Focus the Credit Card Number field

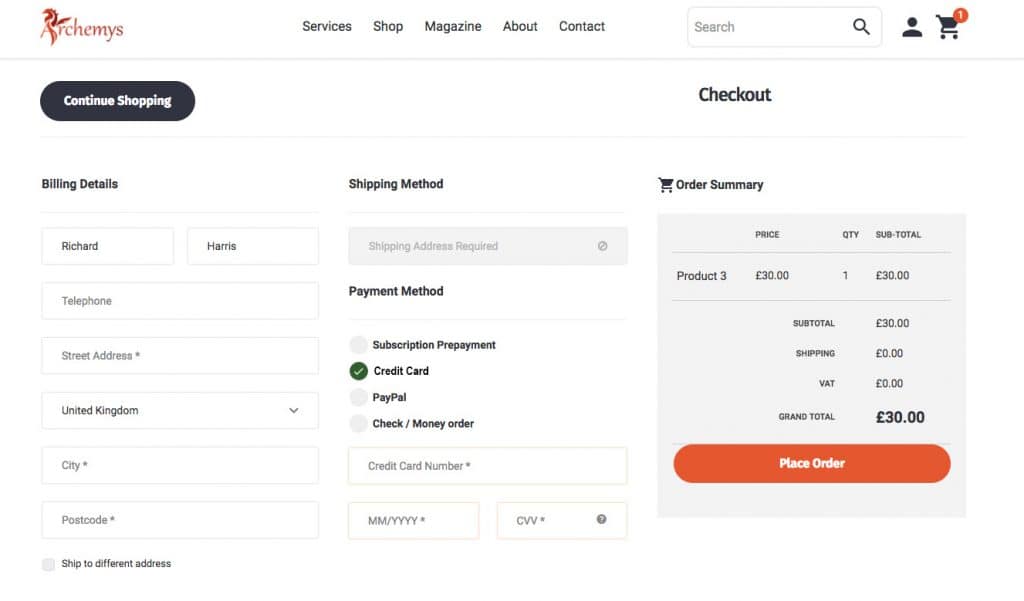pos(487,466)
